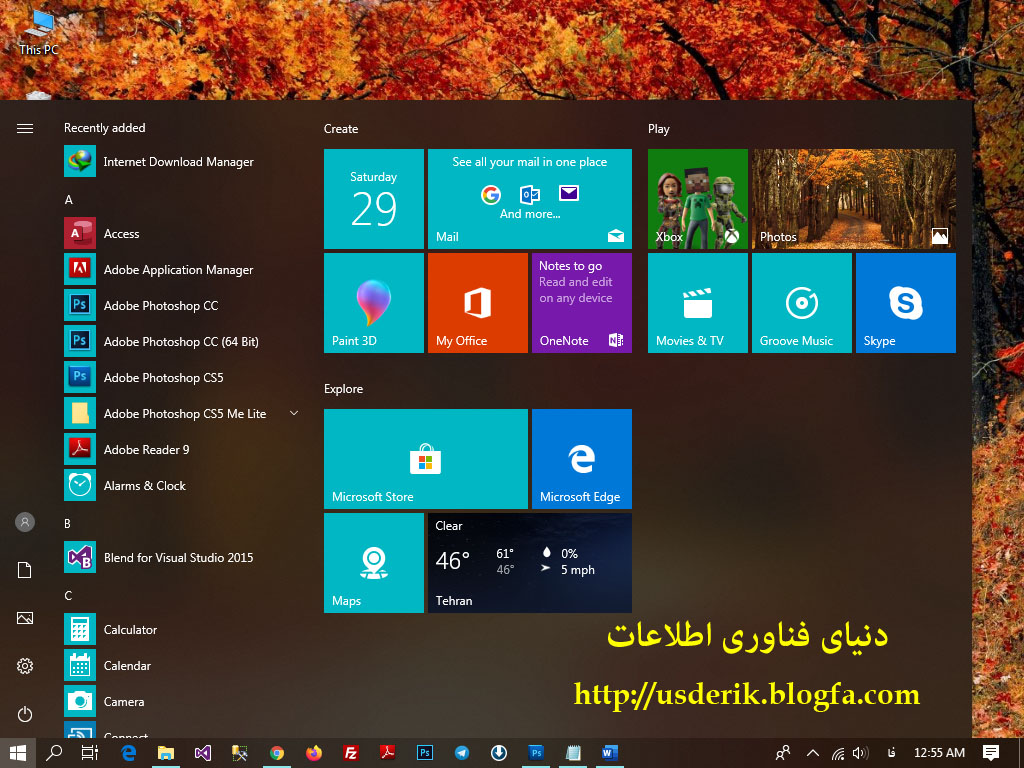Viewport: 1024px width, 768px height.
Task: Open File Explorer from the taskbar
Action: [x=166, y=753]
